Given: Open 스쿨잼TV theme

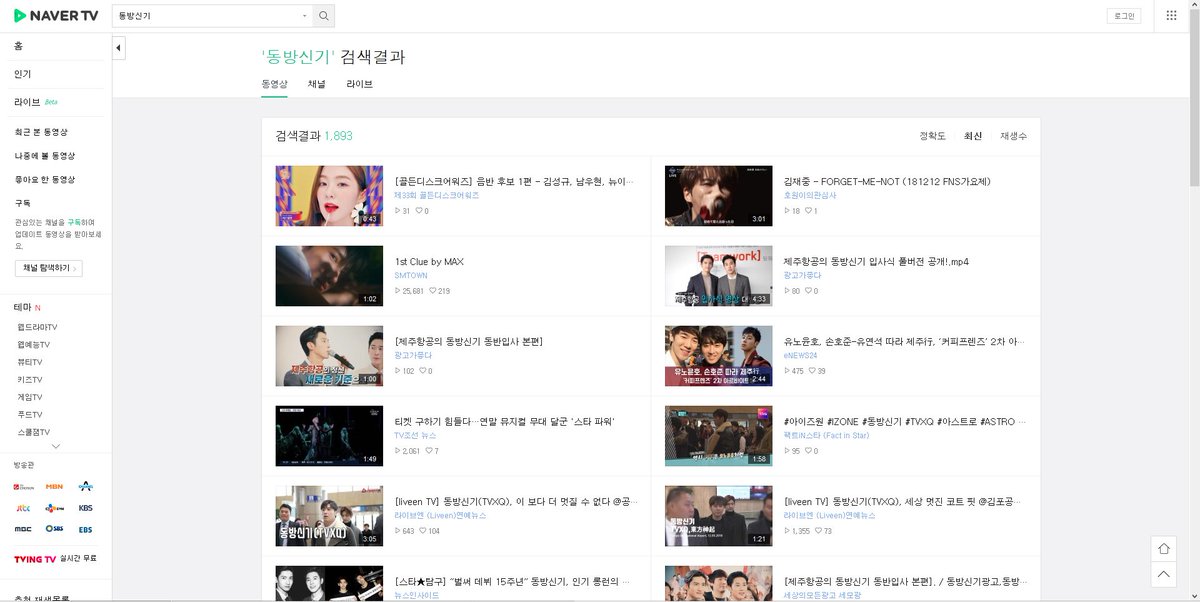Looking at the screenshot, I should pyautogui.click(x=34, y=431).
